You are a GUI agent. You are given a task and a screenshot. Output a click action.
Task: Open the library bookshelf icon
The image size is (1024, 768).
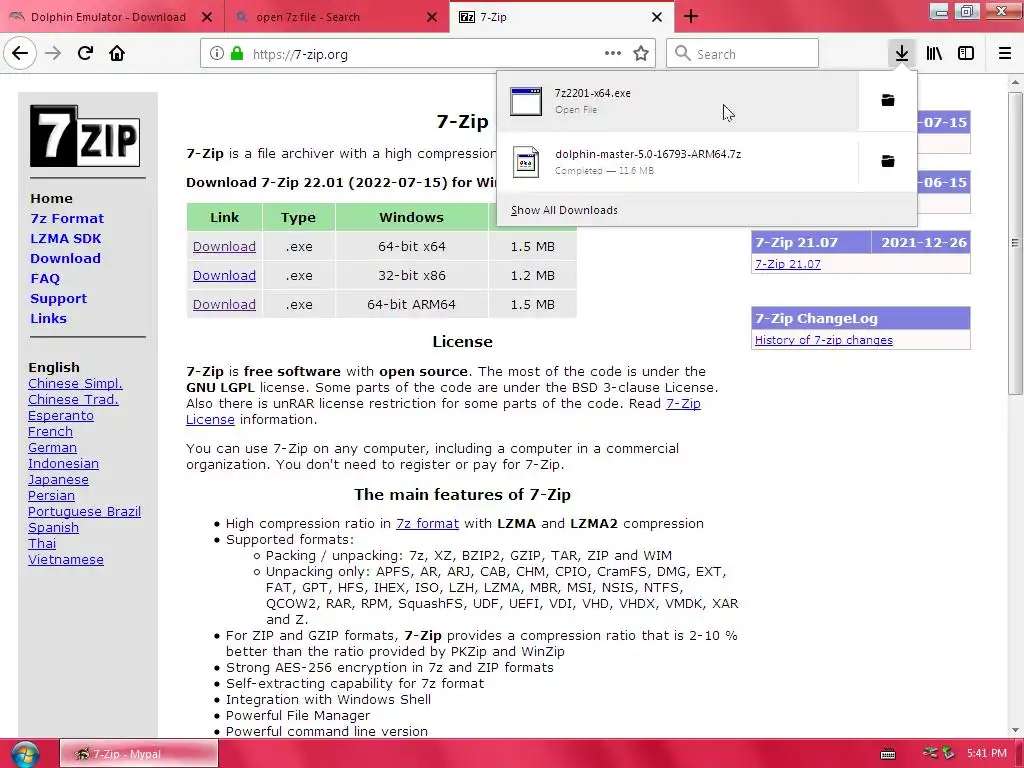point(934,53)
